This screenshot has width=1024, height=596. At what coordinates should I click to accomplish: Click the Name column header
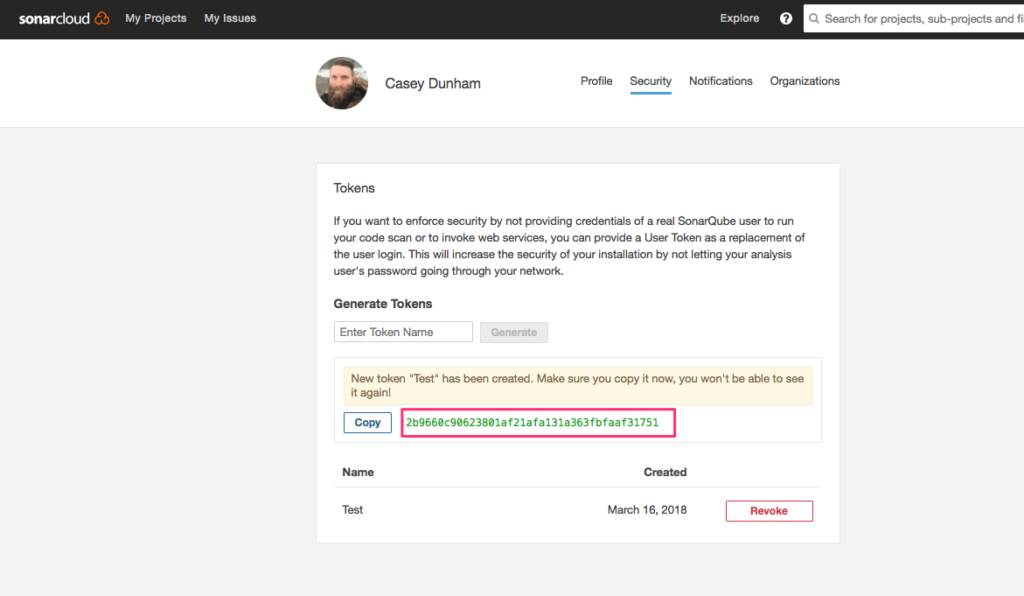pos(358,472)
